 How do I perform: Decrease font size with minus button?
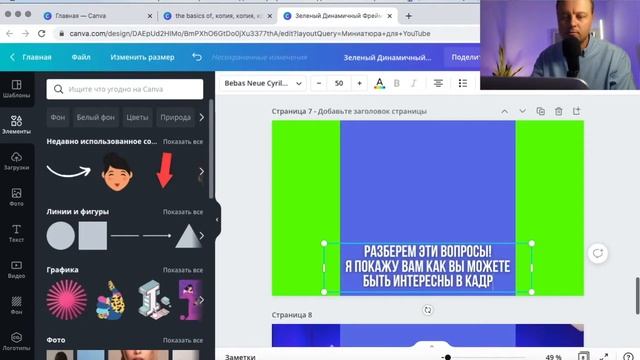pos(319,83)
